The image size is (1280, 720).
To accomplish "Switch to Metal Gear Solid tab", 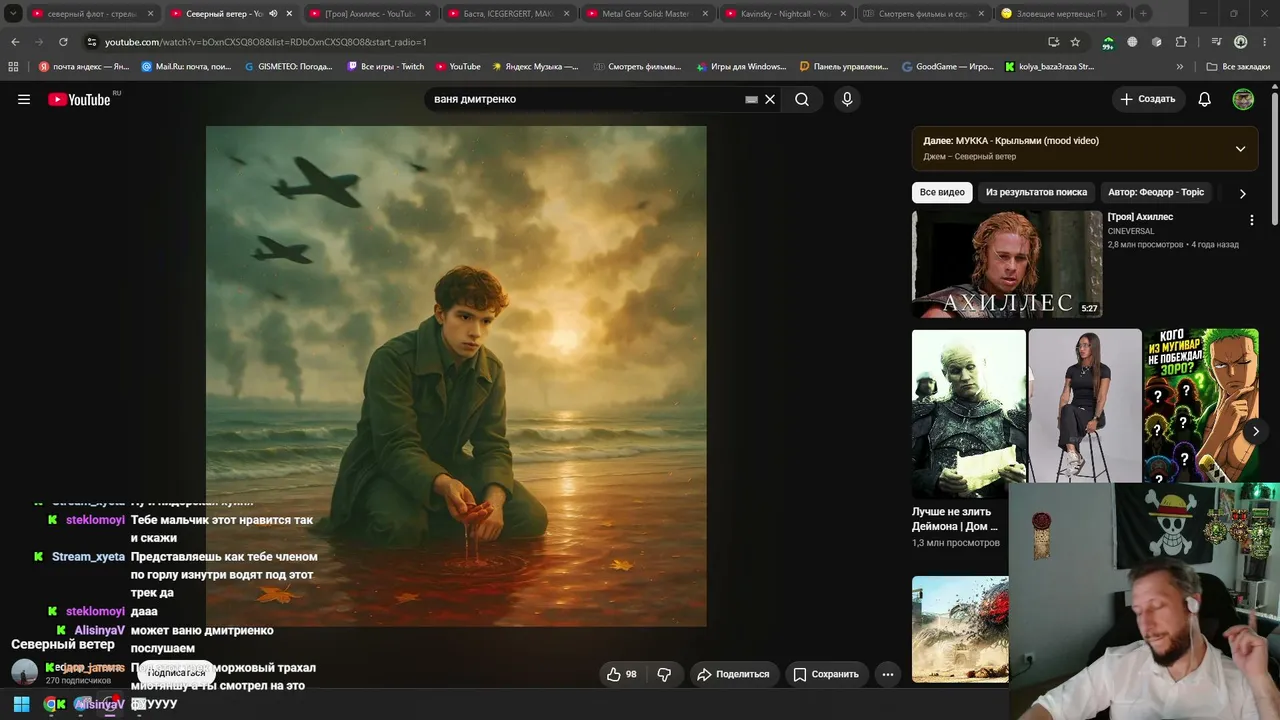I will tap(646, 14).
